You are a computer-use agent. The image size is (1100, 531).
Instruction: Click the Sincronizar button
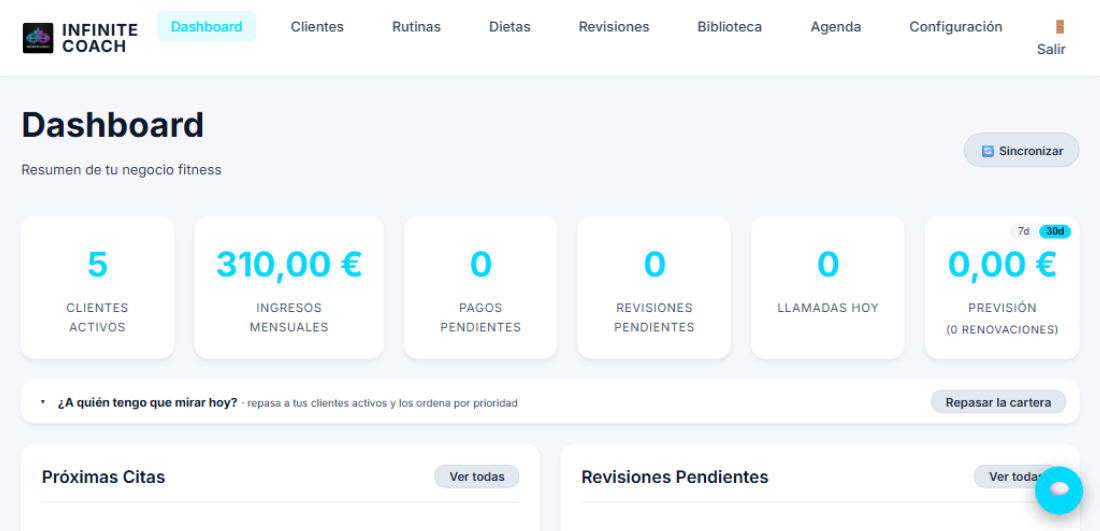(1021, 151)
